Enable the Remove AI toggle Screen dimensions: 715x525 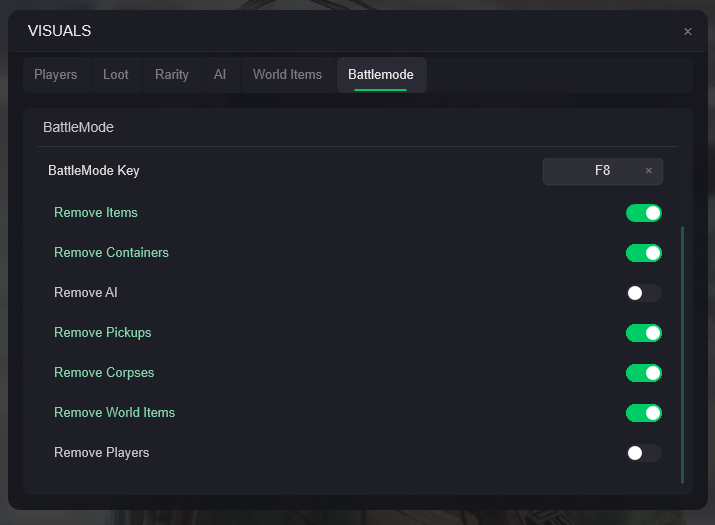(644, 293)
